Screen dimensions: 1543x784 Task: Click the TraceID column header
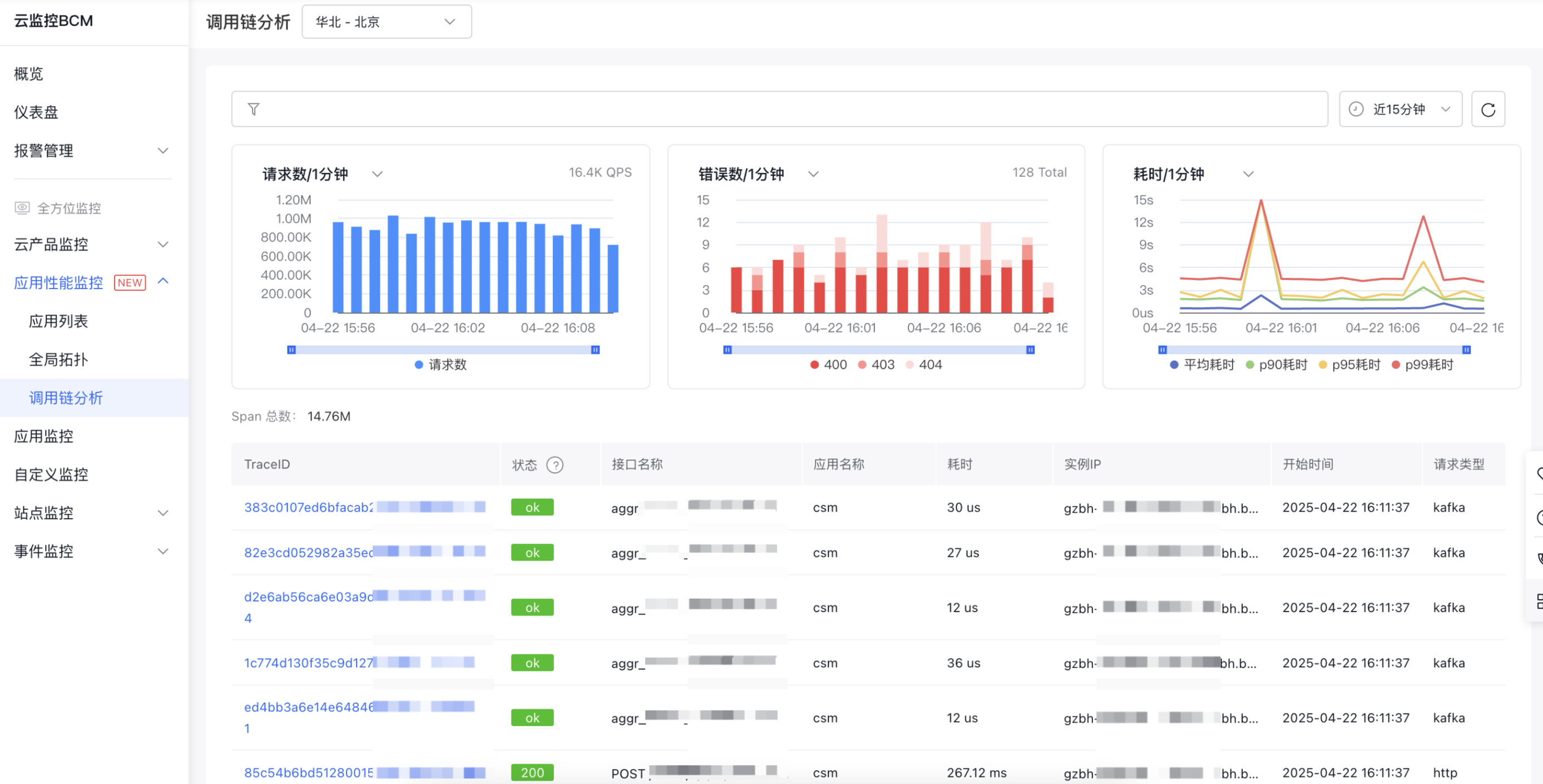pos(267,465)
